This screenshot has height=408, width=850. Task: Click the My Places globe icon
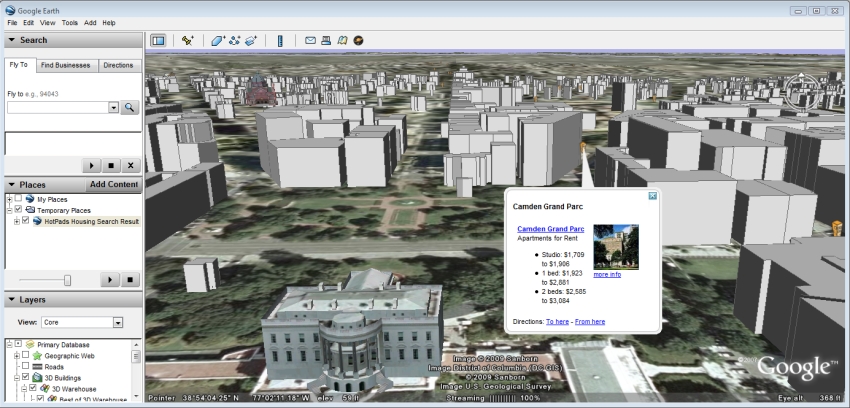[30, 199]
